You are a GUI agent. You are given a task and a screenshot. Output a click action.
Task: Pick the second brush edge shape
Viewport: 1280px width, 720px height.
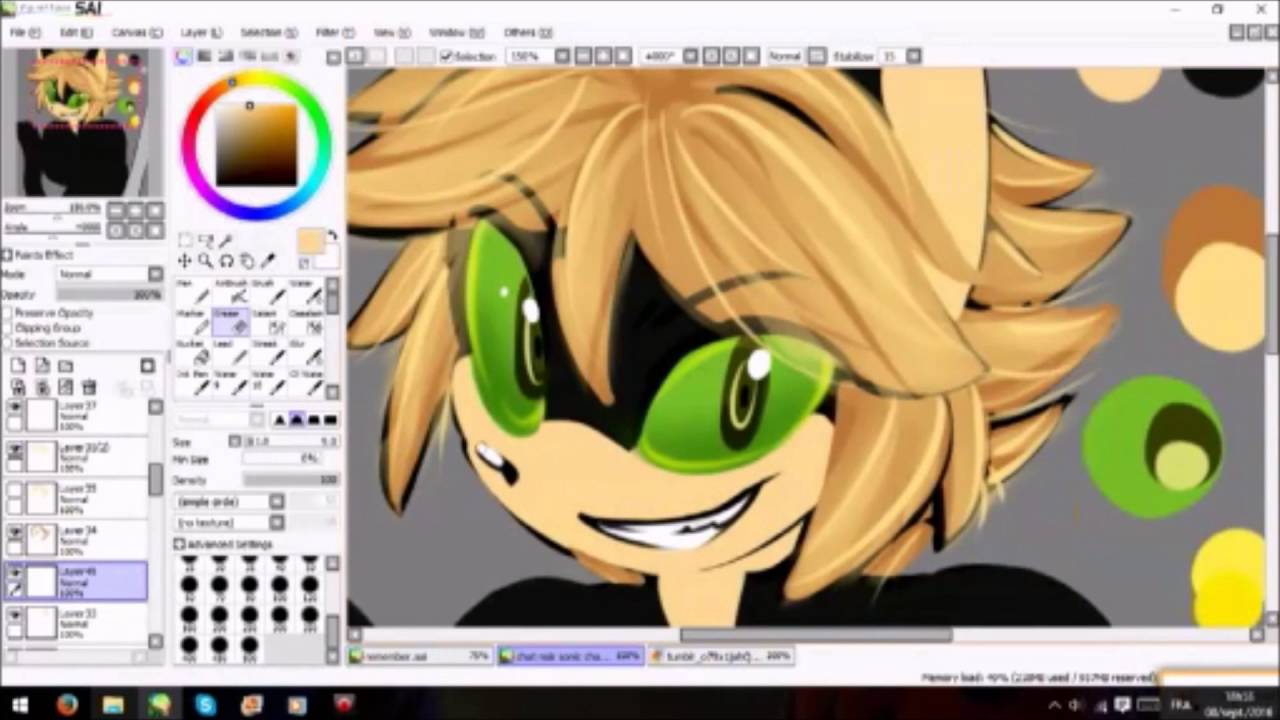coord(296,419)
